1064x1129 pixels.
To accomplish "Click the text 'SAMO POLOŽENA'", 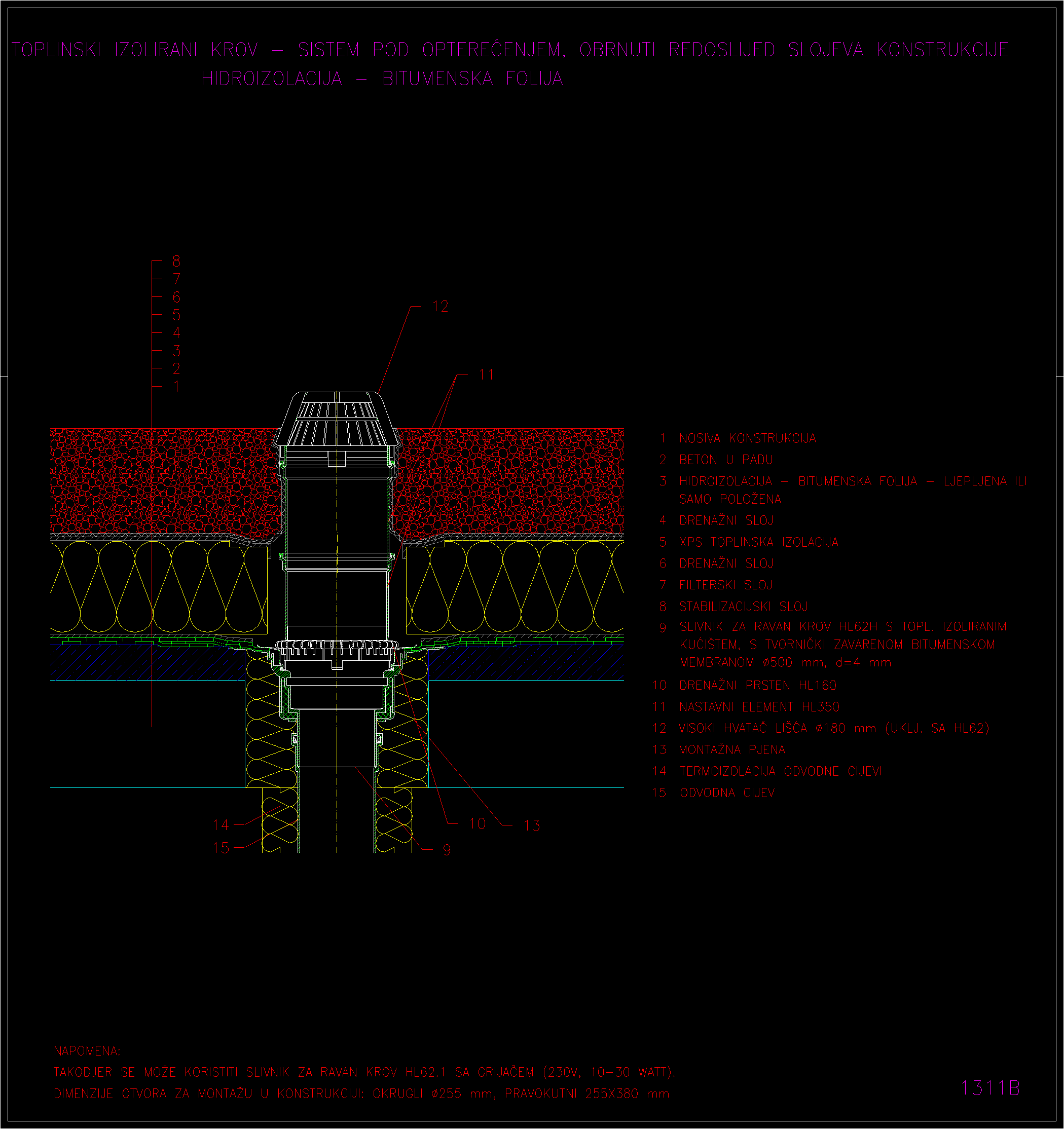I will 730,499.
